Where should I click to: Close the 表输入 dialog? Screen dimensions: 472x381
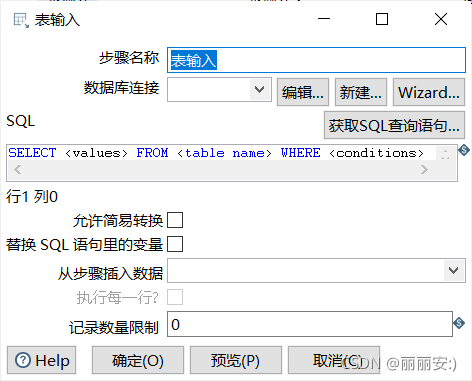point(441,19)
